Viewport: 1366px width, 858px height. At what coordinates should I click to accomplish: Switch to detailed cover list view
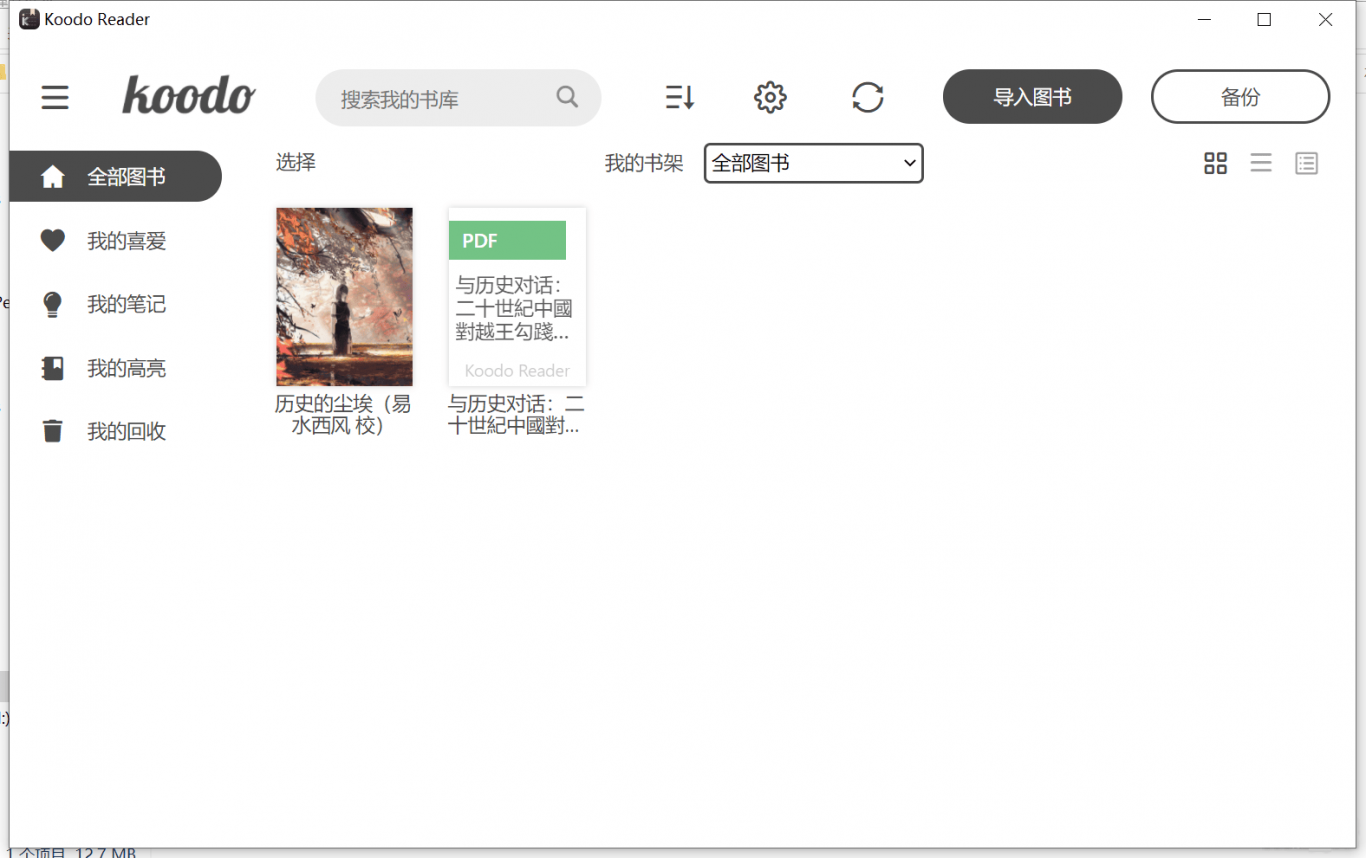[1306, 163]
